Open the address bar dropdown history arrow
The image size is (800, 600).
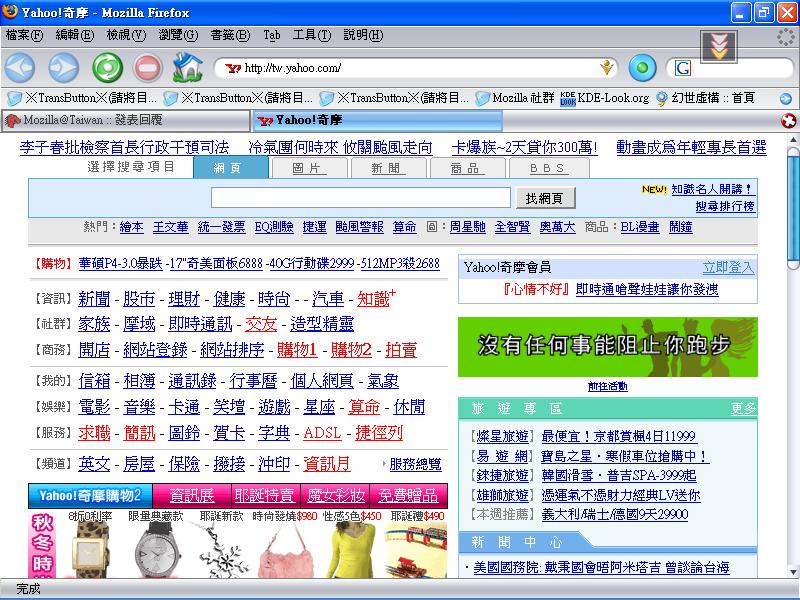tap(606, 68)
